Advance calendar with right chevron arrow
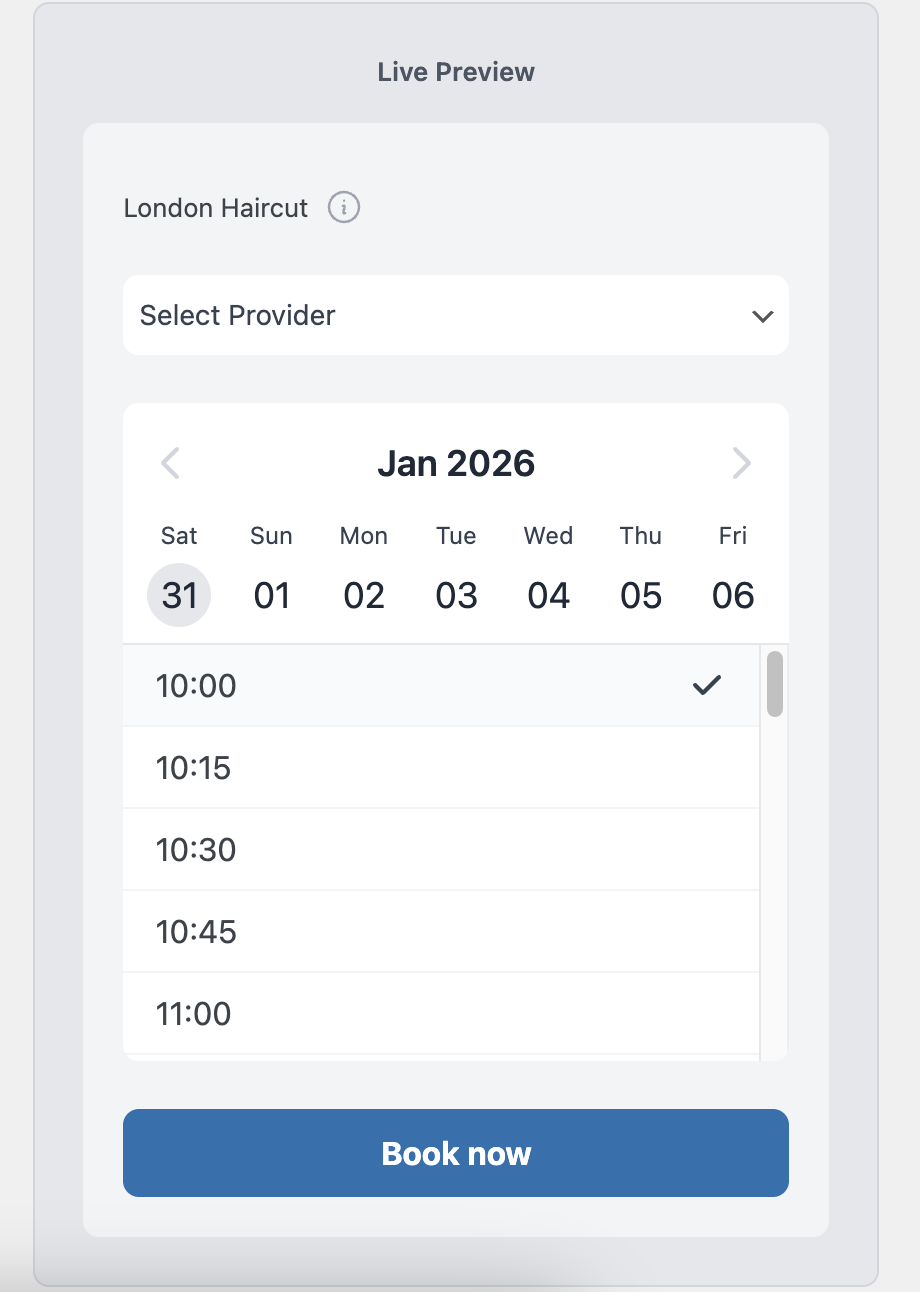This screenshot has height=1292, width=920. 741,463
